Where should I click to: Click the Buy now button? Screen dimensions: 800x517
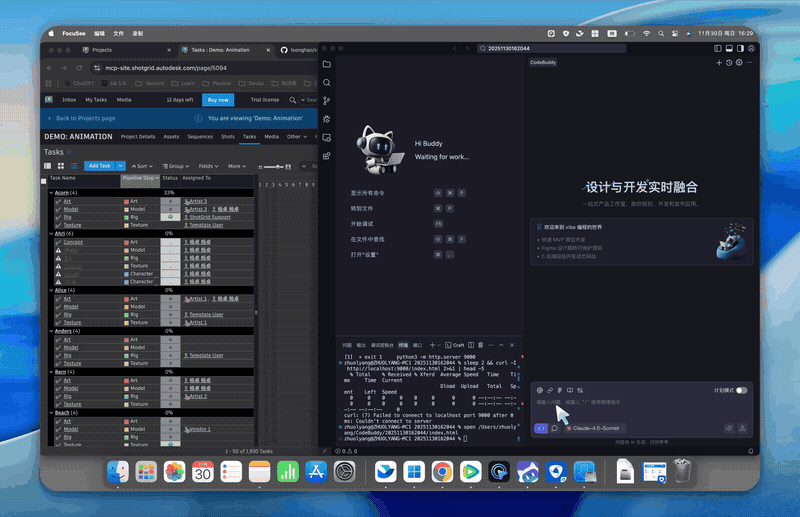[x=217, y=100]
